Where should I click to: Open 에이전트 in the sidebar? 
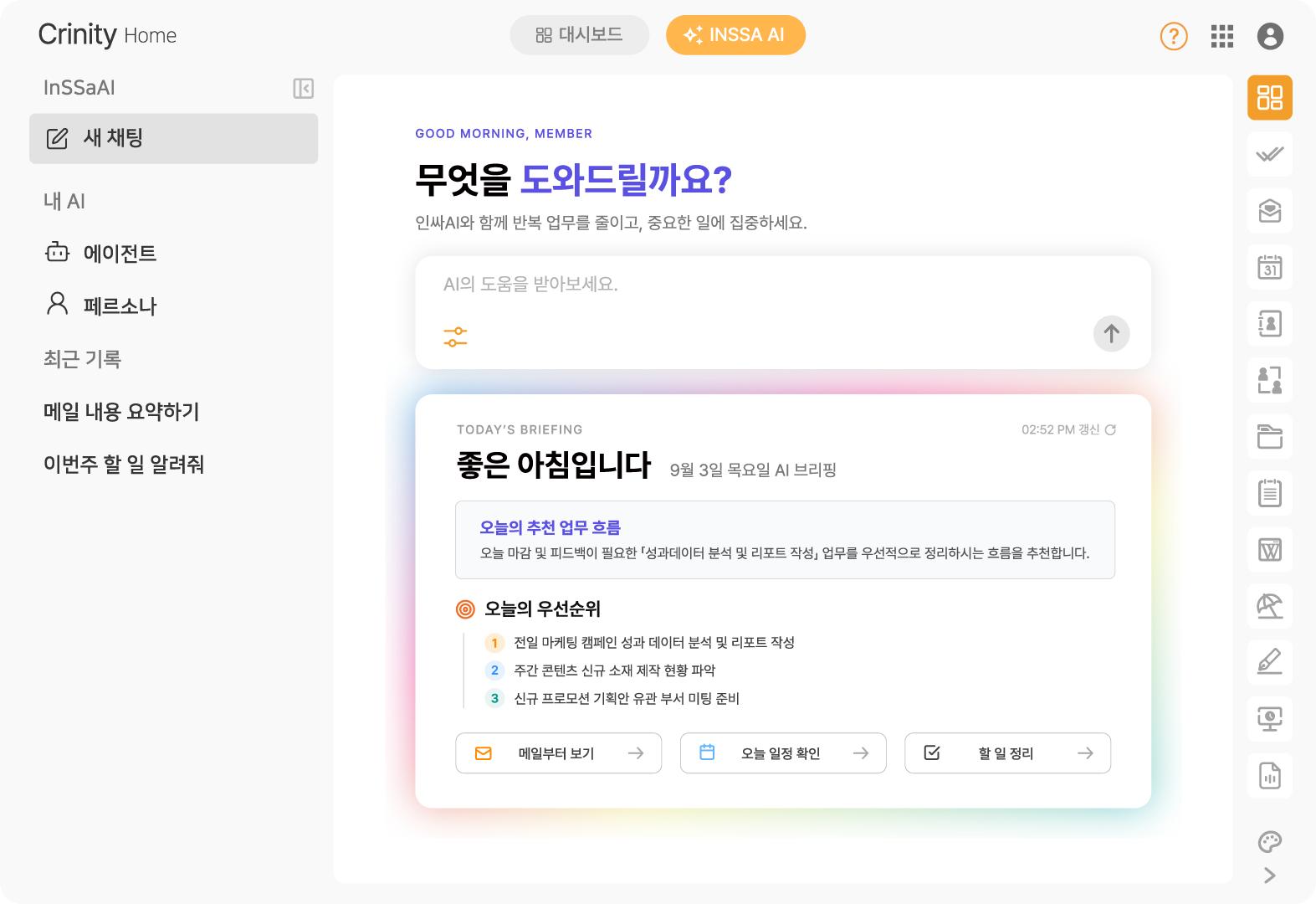(x=100, y=253)
